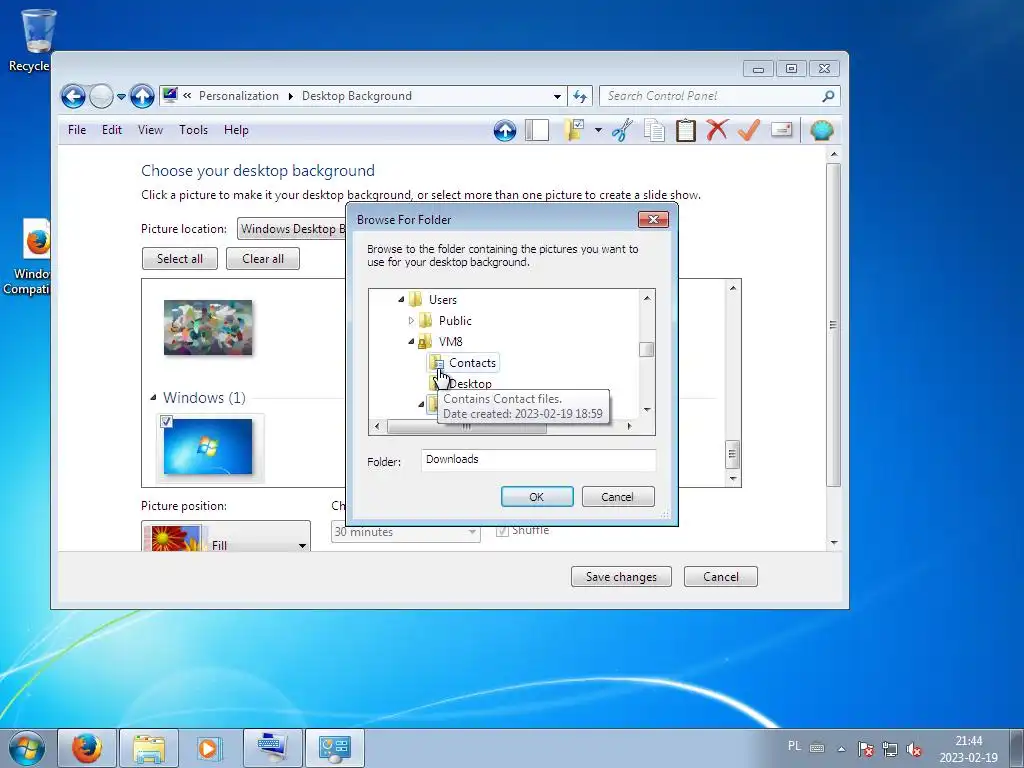
Task: Click the folder tree vertical scrollbar thumb
Action: coord(647,349)
